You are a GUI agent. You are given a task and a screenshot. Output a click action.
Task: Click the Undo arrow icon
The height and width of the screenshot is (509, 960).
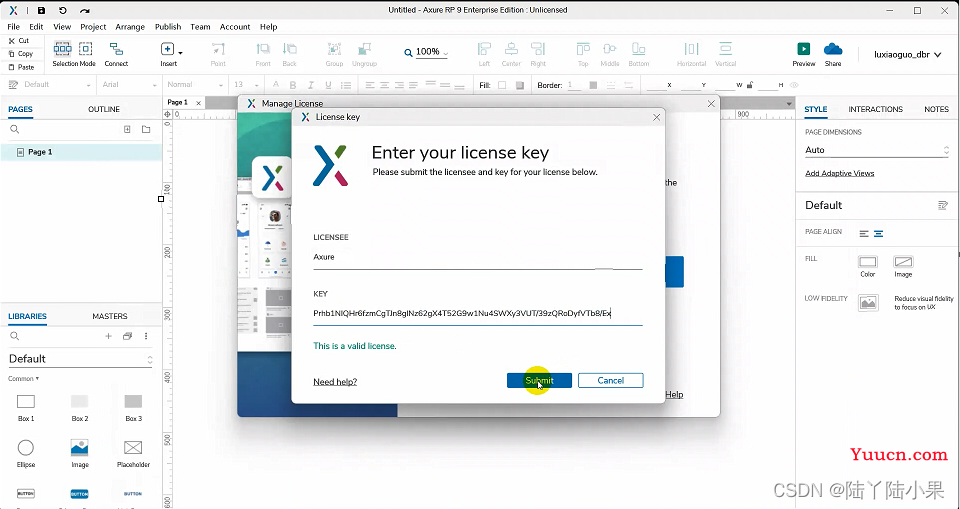click(62, 10)
